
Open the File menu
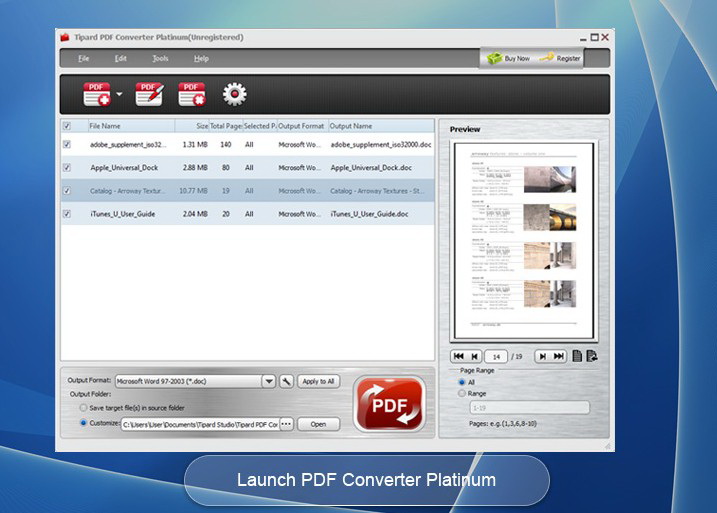tap(84, 59)
